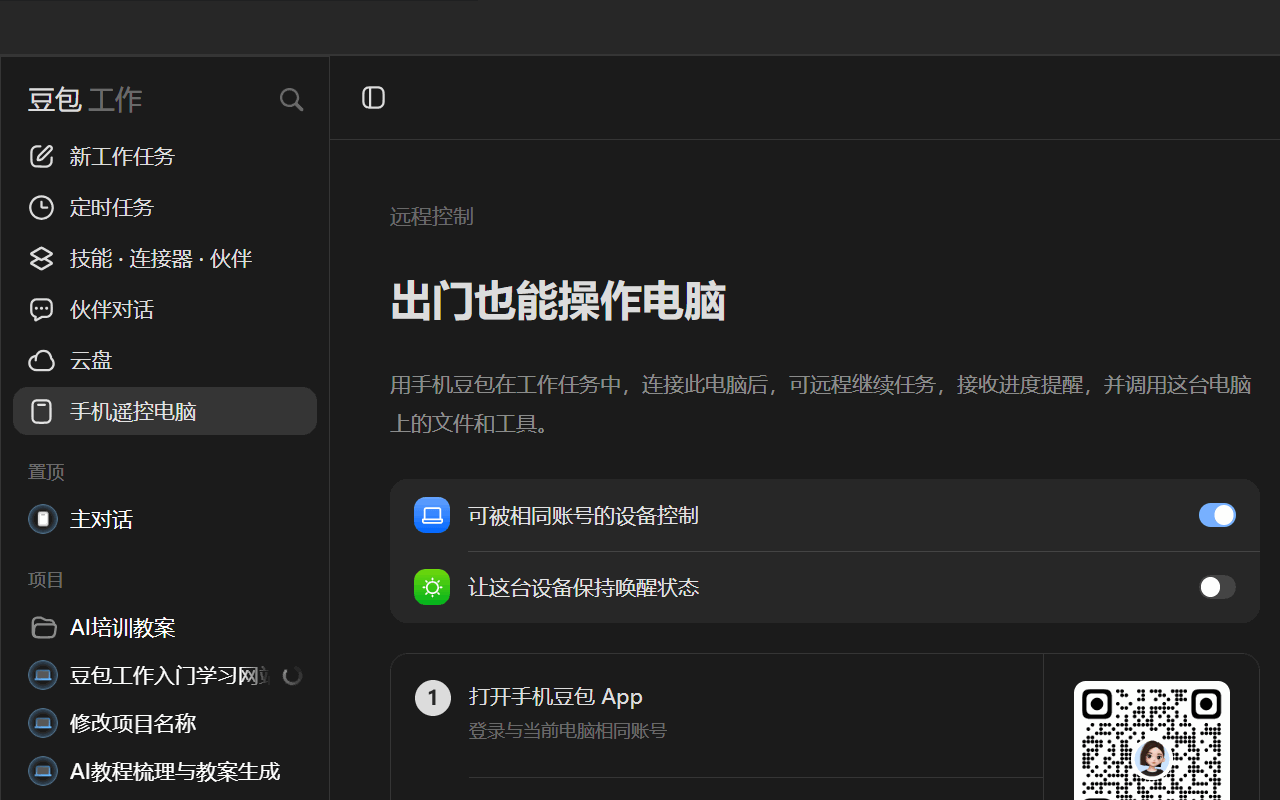Click the chat bubble icon beside 伙伴对话
This screenshot has height=800, width=1280.
coord(41,309)
